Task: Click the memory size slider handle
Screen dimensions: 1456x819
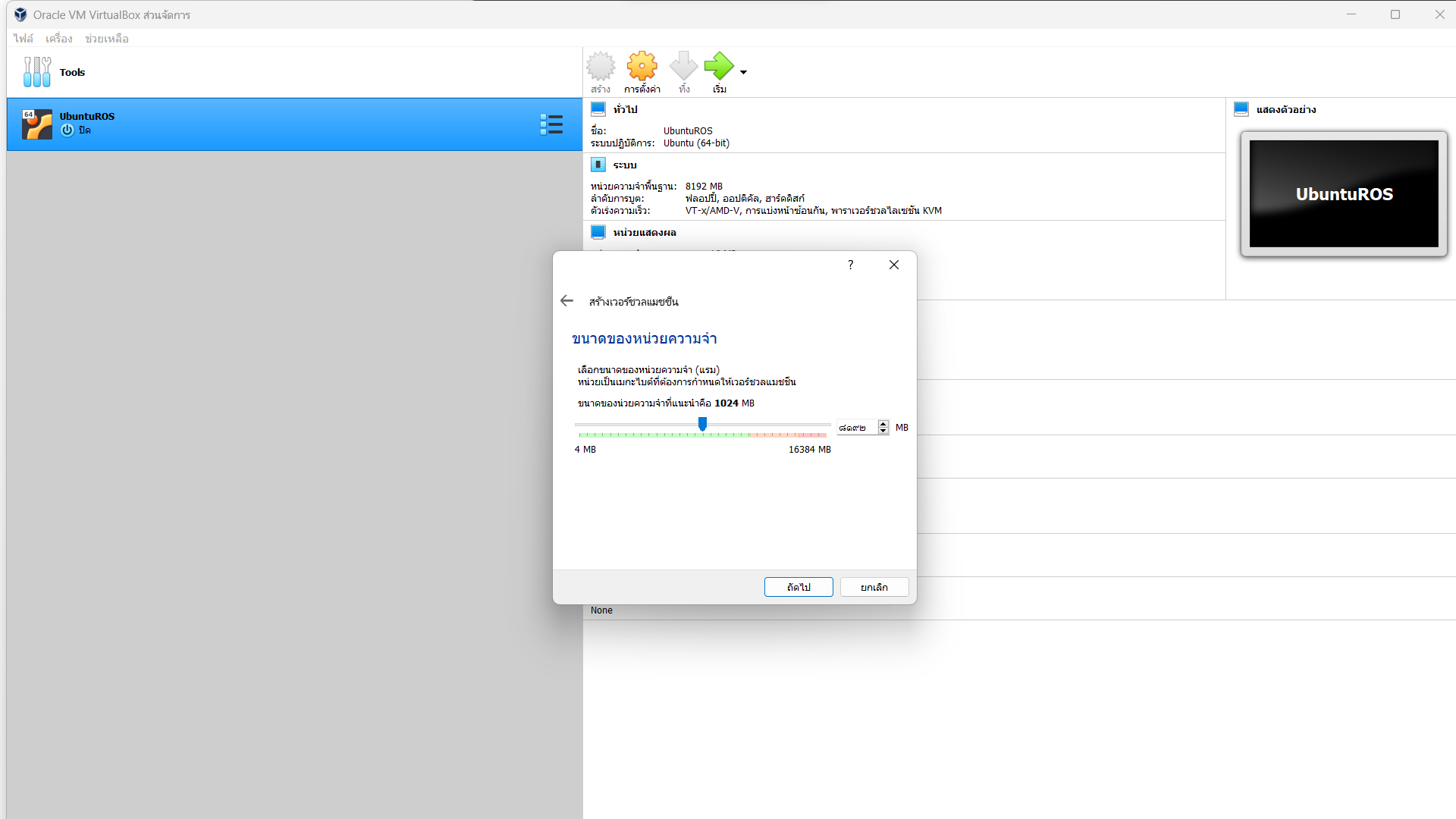Action: [702, 424]
